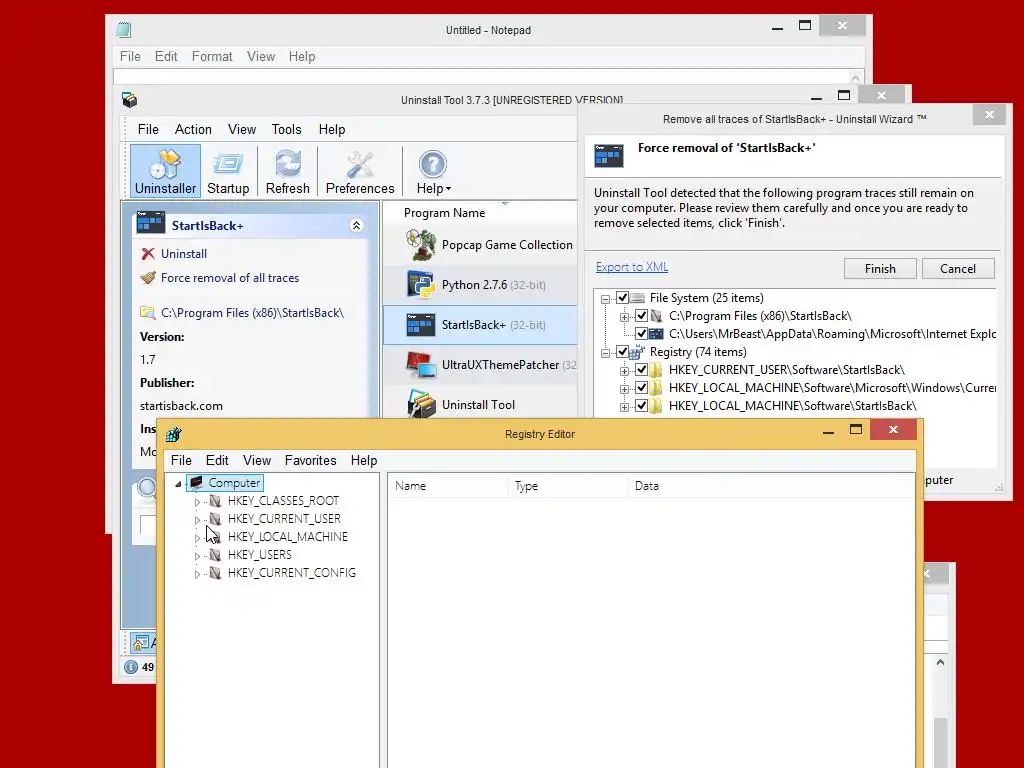
Task: Expand HKEY_CURRENT_USER\Software\StartIsBack\ wizard node
Action: point(624,371)
